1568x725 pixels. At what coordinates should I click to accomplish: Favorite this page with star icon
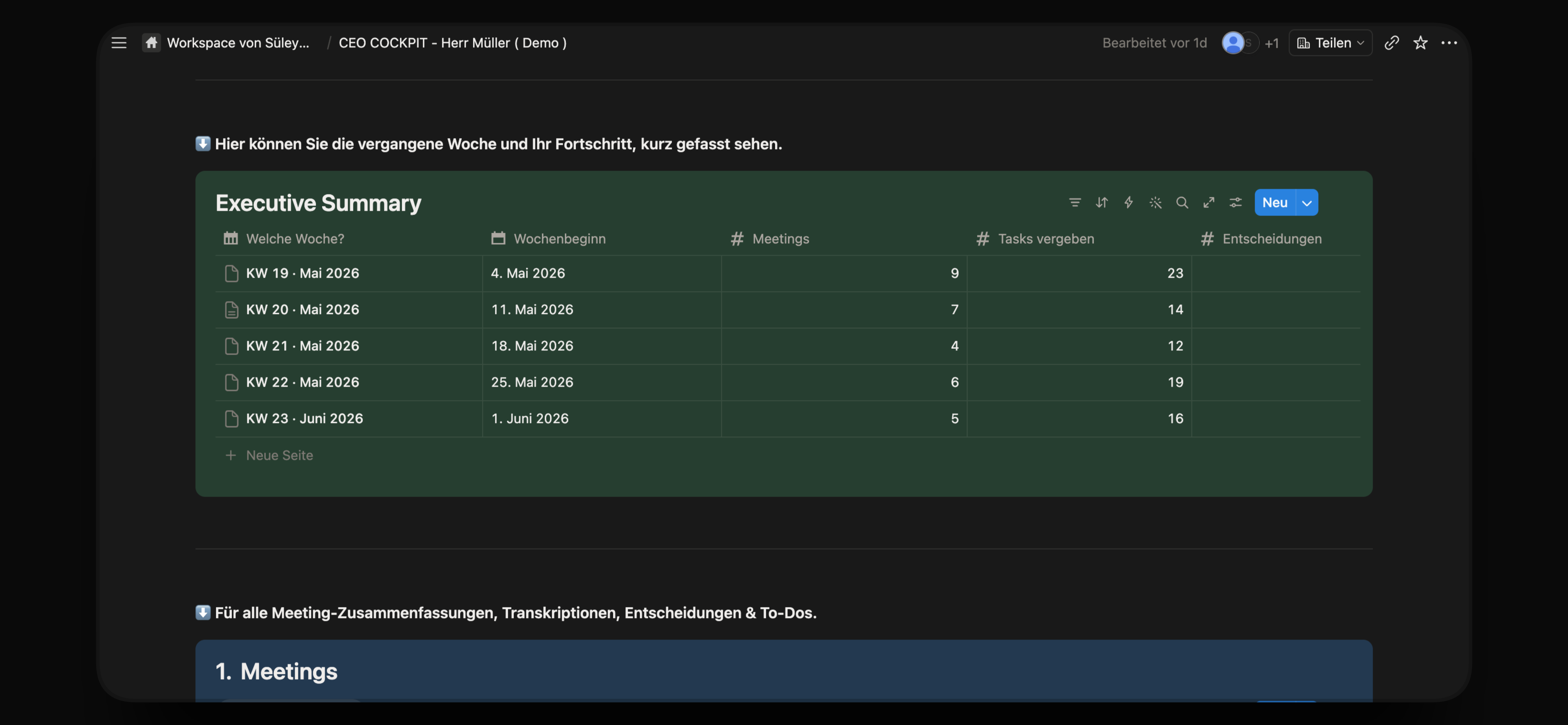(x=1420, y=43)
